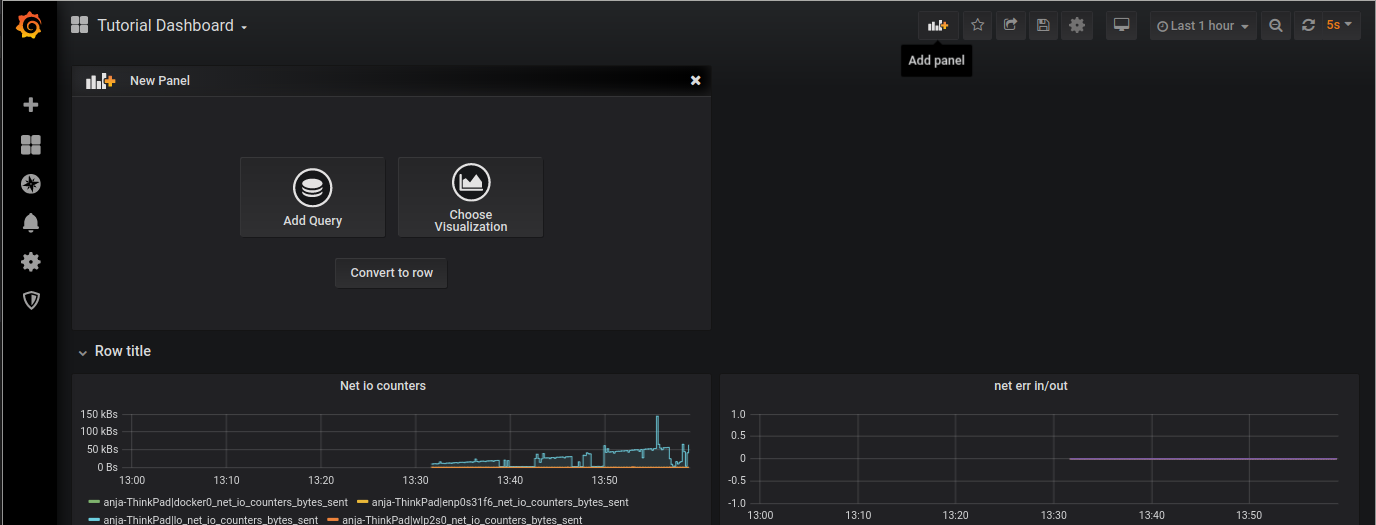The width and height of the screenshot is (1376, 525).
Task: Cycle view mode with monitor icon
Action: 1122,25
